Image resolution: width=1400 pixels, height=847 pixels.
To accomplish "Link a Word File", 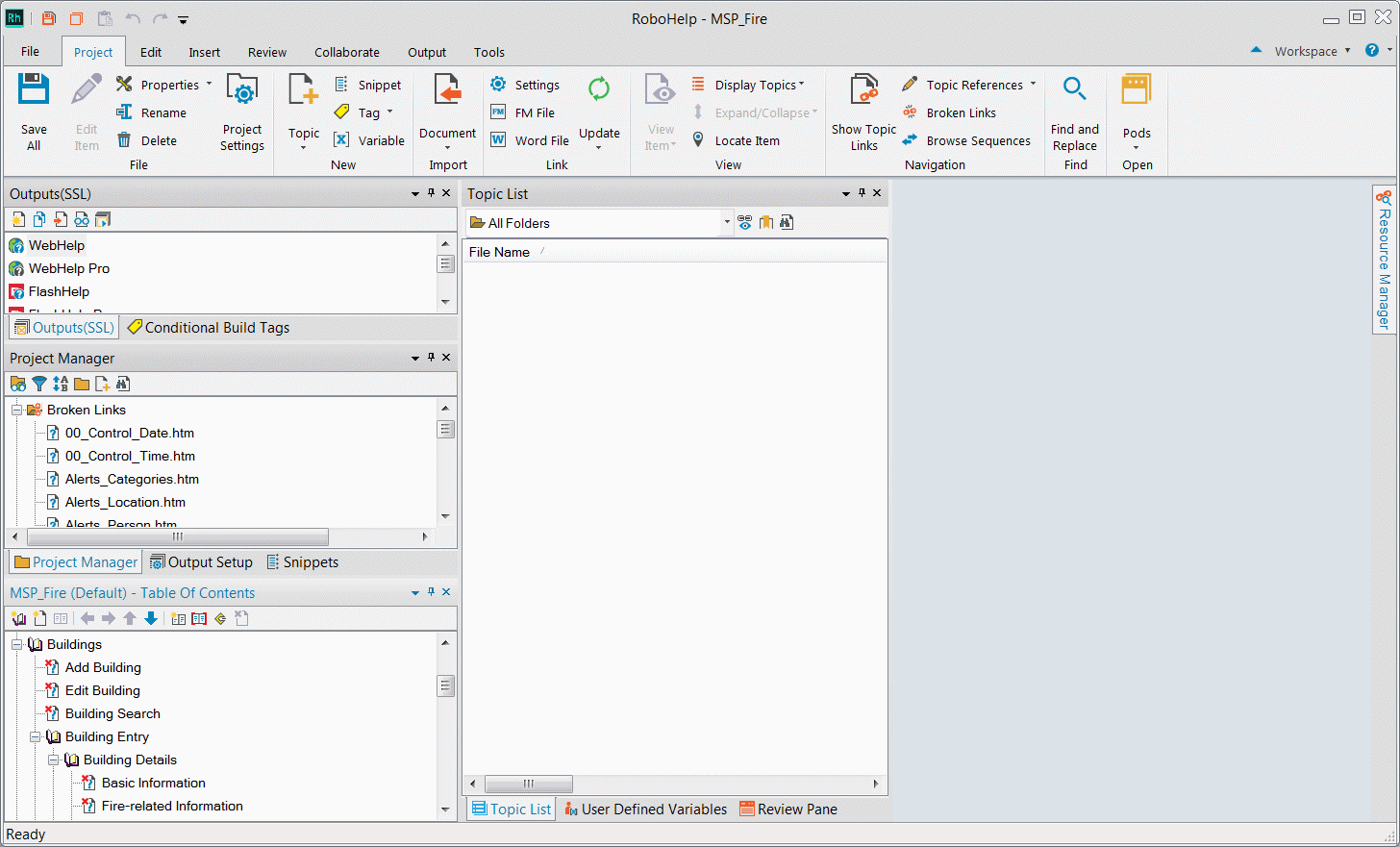I will (x=498, y=140).
